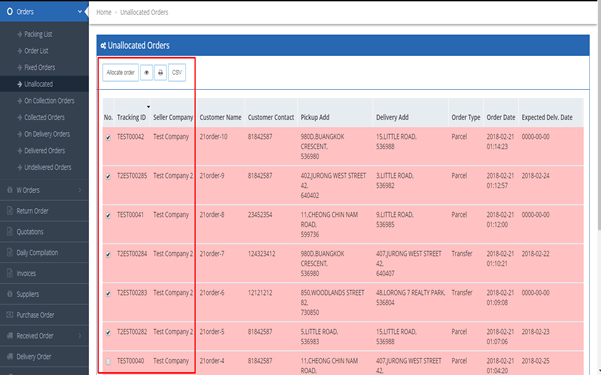The width and height of the screenshot is (601, 375).
Task: Uncheck the checkbox for T2EST00282
Action: coord(108,332)
